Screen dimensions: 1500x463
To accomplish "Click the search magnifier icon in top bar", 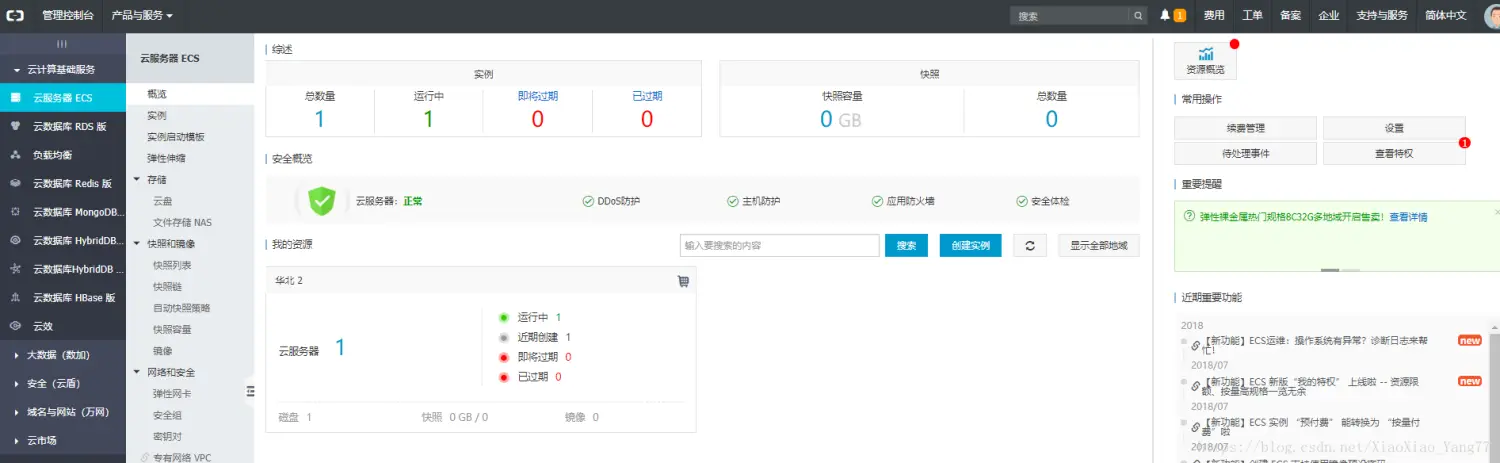I will [x=1138, y=16].
